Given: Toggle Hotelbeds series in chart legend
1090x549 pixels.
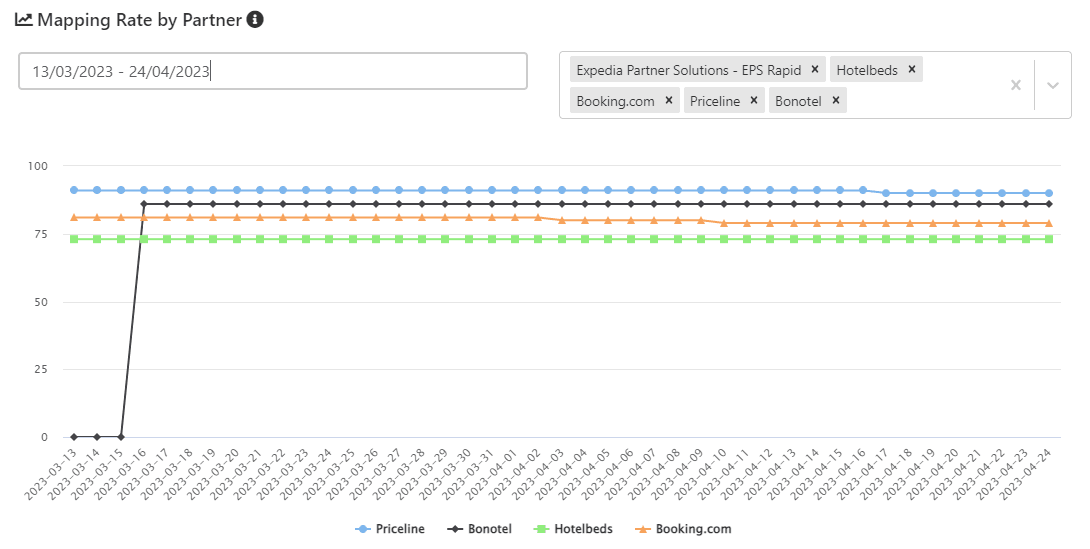Looking at the screenshot, I should coord(574,529).
